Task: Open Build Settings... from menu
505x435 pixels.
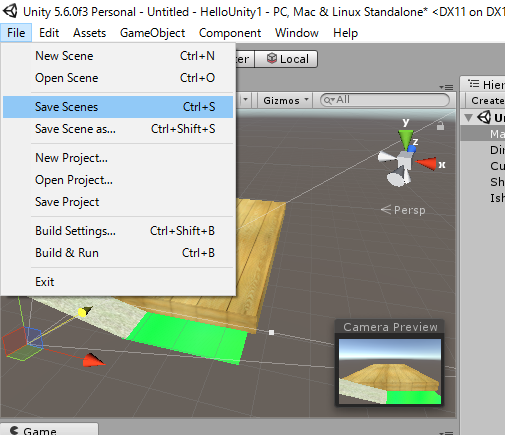Action: pyautogui.click(x=118, y=231)
